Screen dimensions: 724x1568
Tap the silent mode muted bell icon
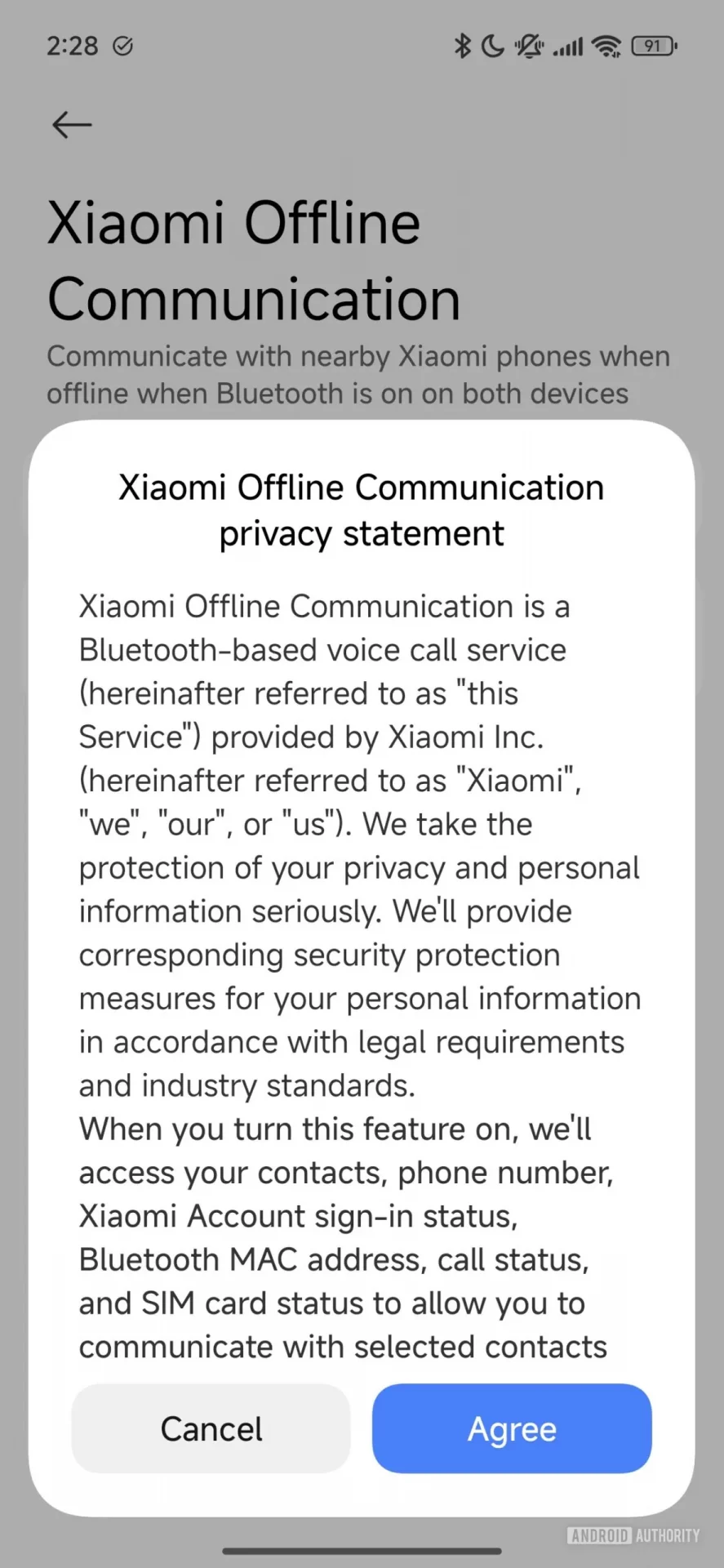(529, 46)
